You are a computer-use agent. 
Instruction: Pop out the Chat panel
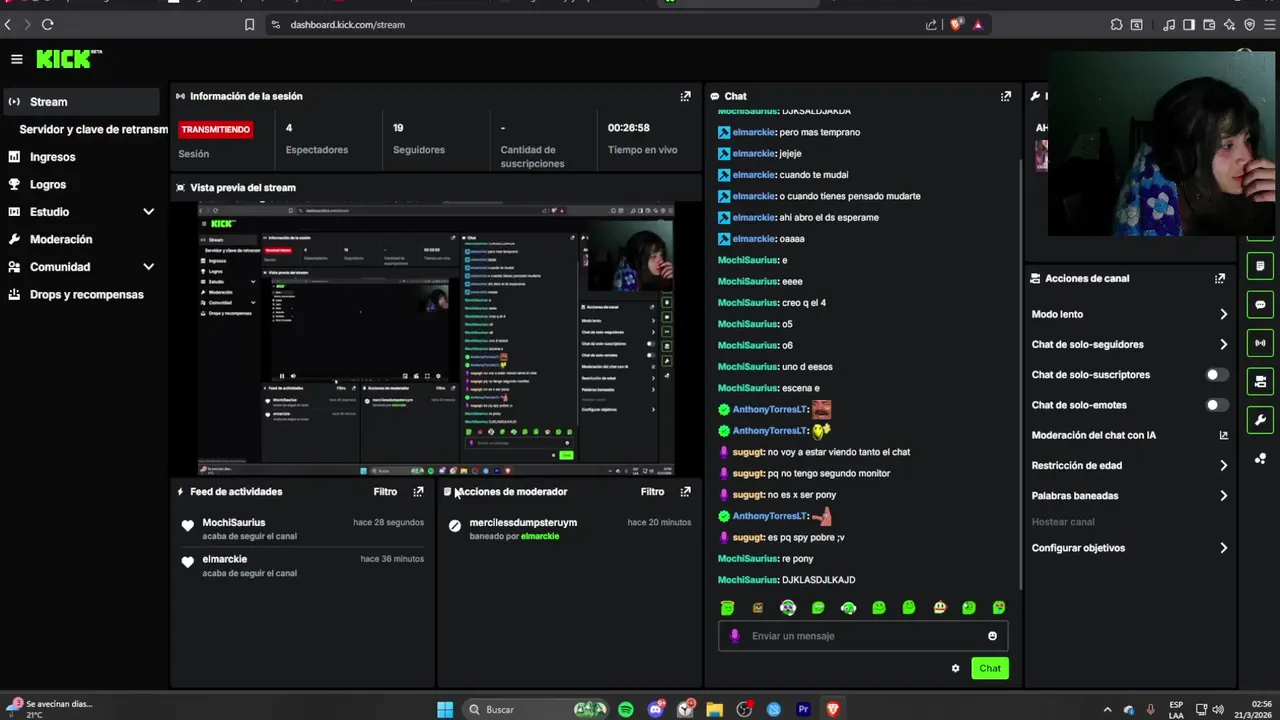click(1006, 96)
